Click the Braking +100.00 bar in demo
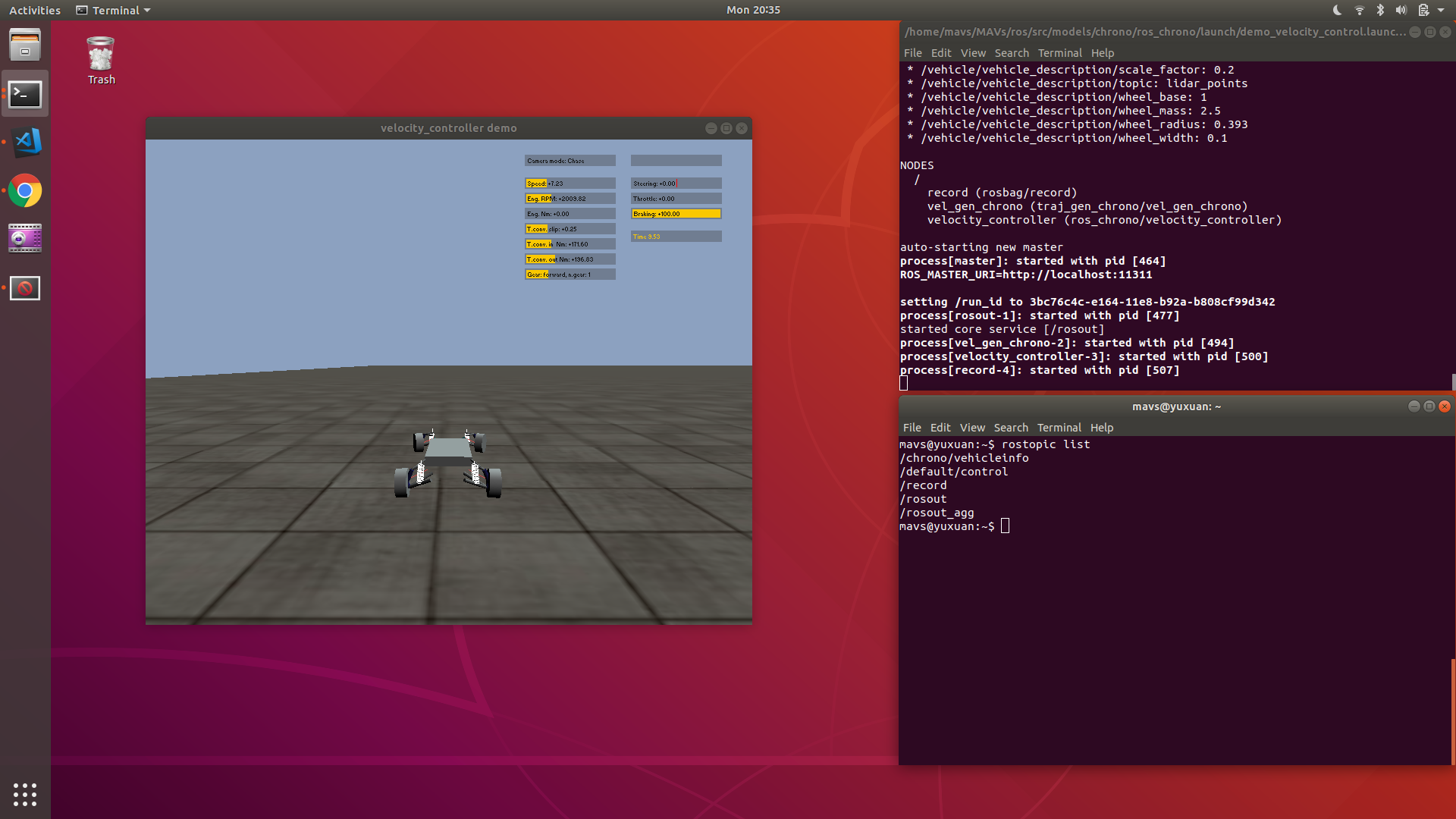Screen dimensions: 1456x819 [676, 214]
